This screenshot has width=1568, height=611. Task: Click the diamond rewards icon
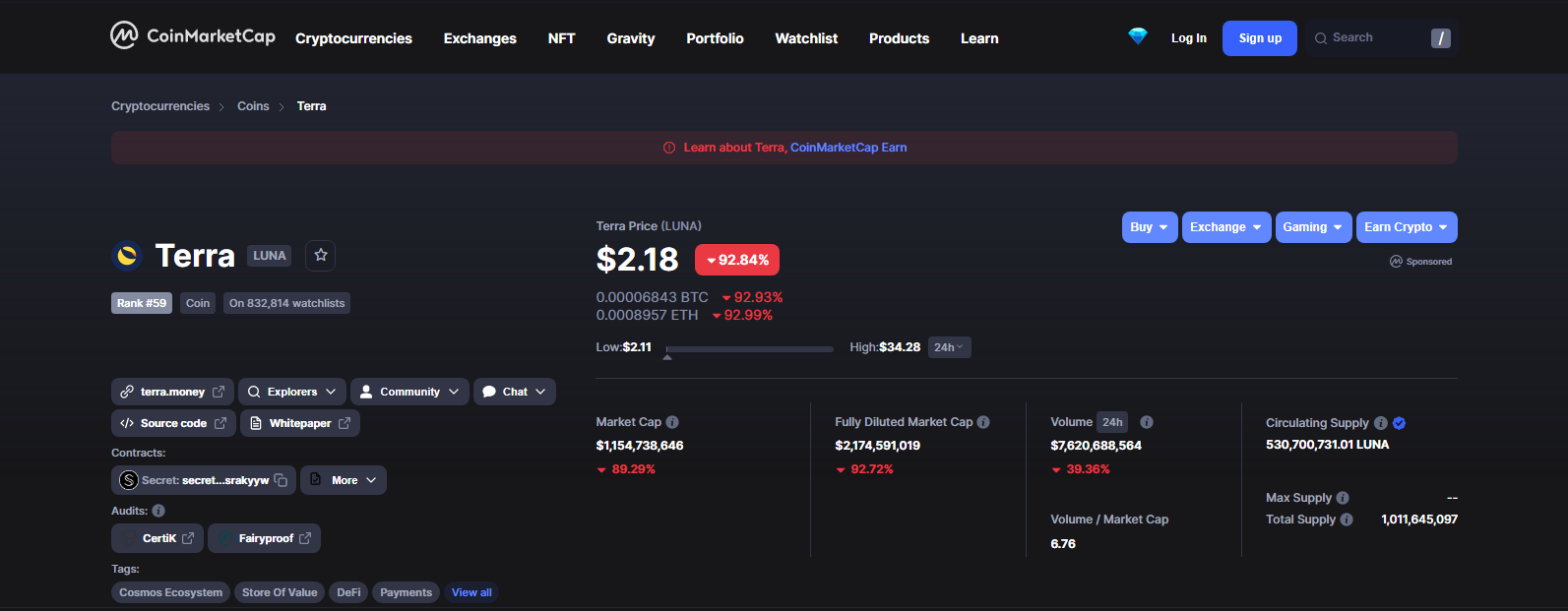coord(1137,36)
